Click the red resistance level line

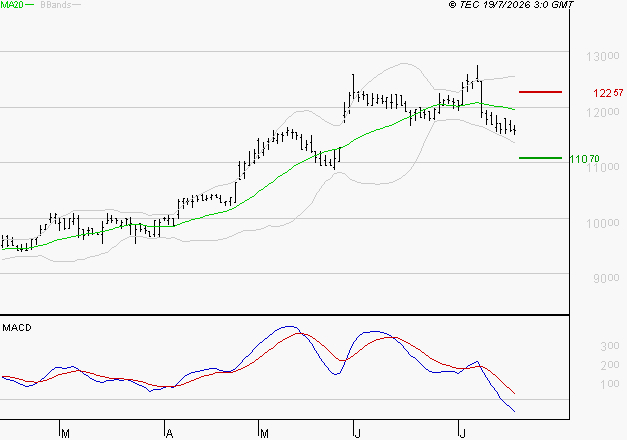click(540, 92)
